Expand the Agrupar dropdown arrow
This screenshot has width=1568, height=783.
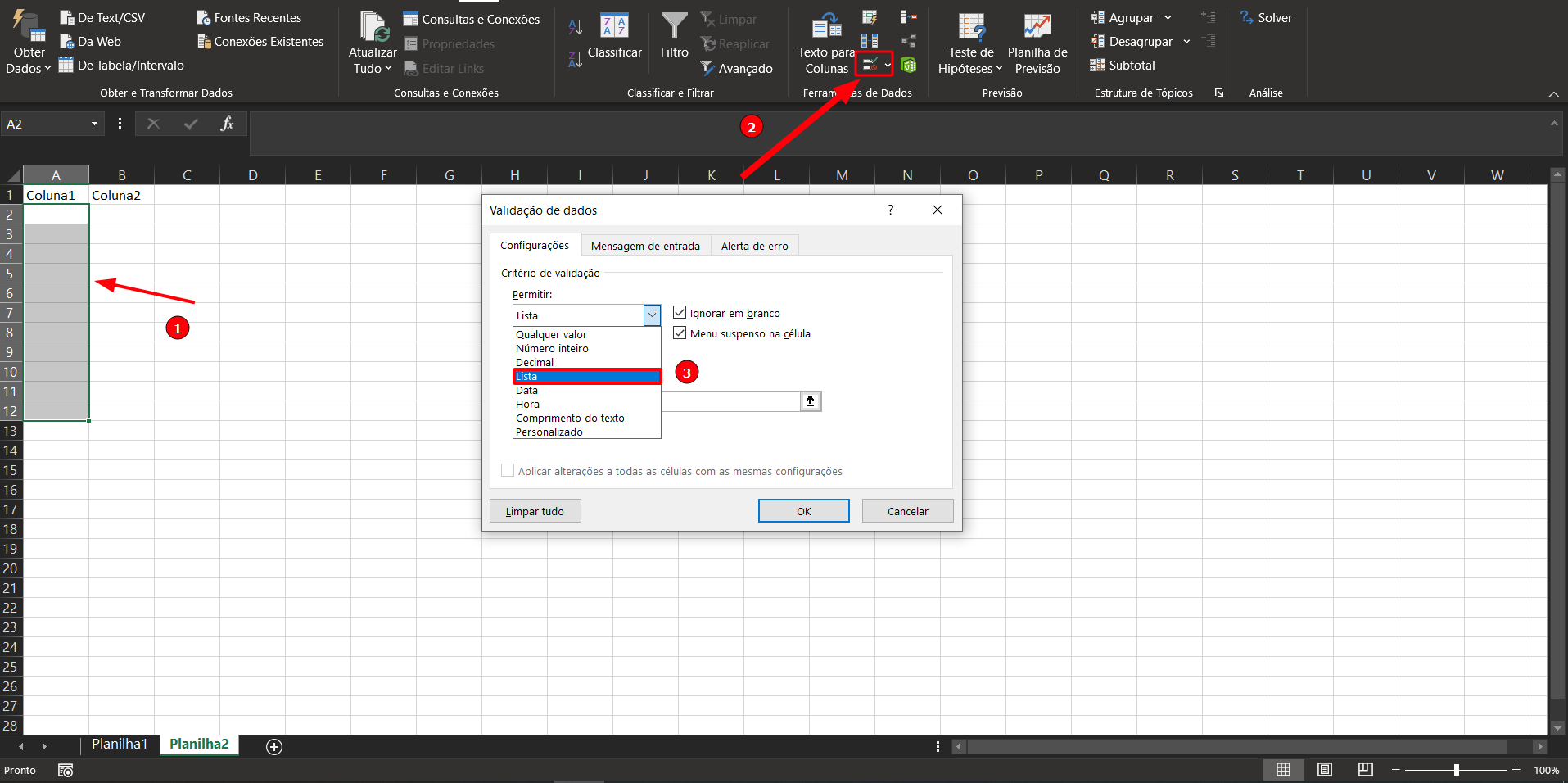(1168, 17)
